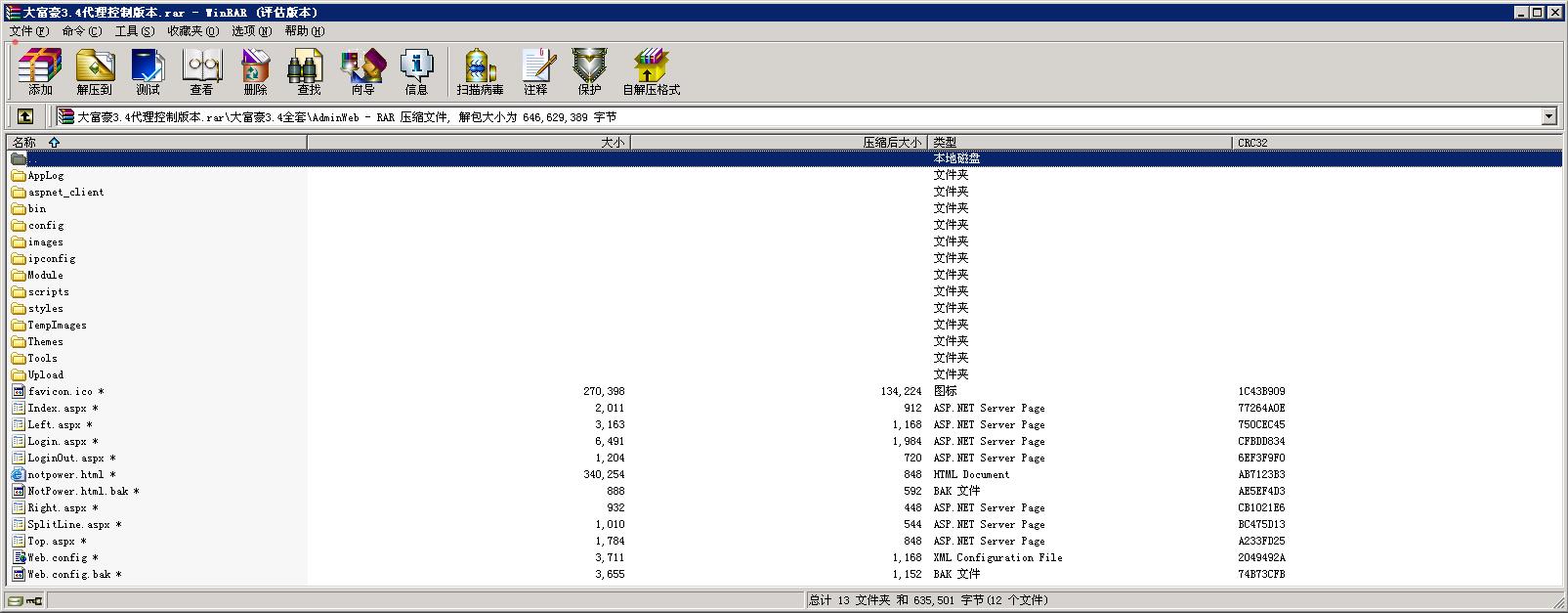Open the Find (查找) binoculars tool

click(309, 71)
